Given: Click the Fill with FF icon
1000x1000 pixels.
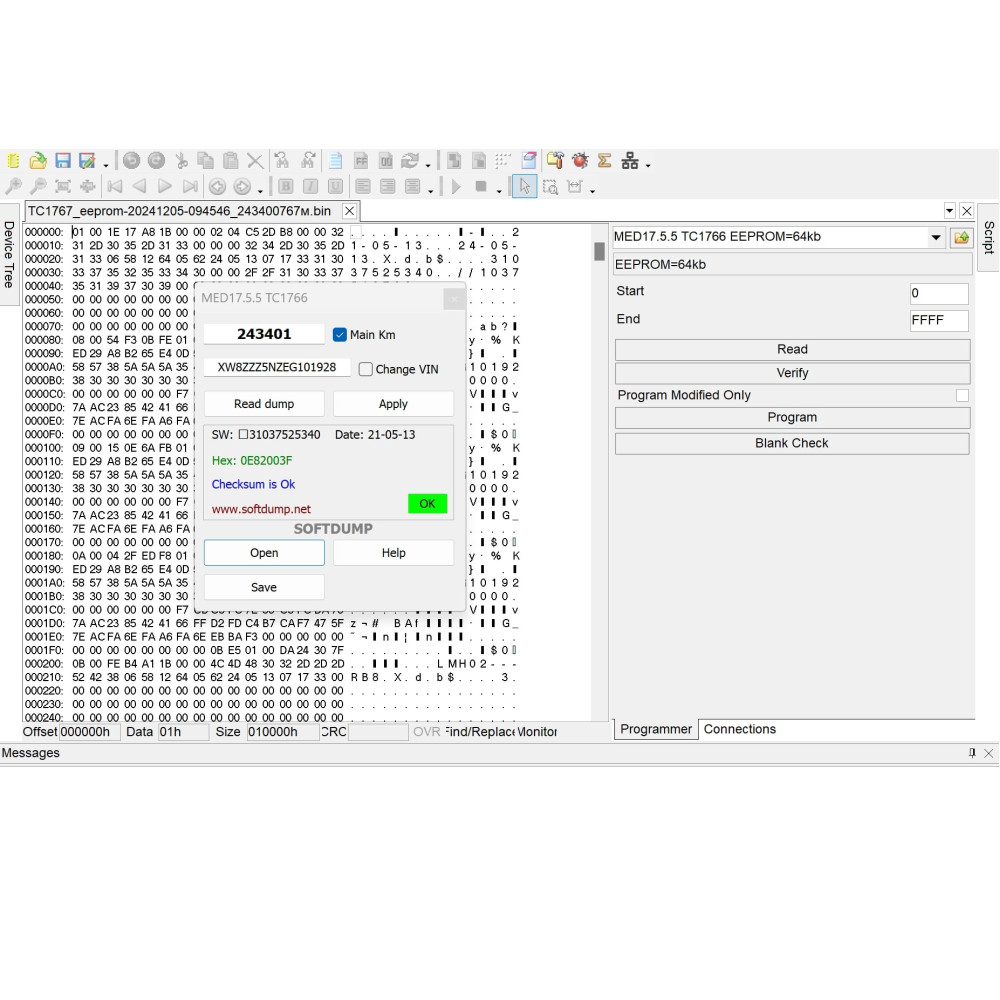Looking at the screenshot, I should (x=361, y=161).
